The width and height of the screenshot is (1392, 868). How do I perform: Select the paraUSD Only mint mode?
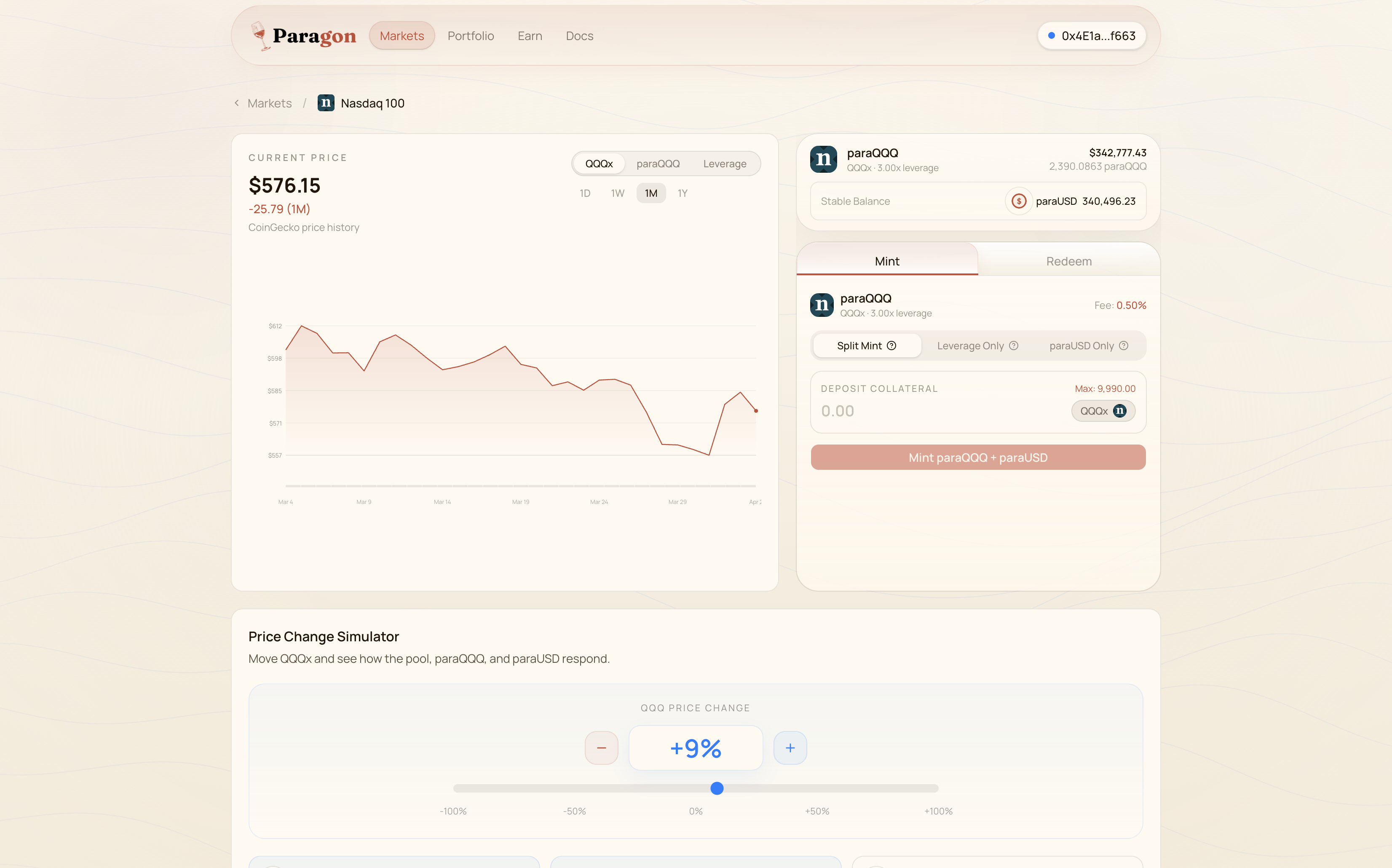1081,346
